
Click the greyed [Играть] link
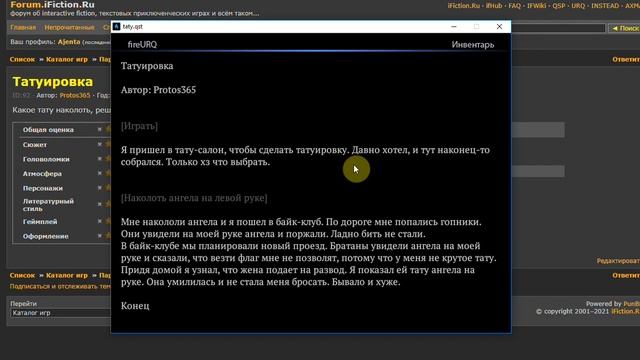[139, 126]
